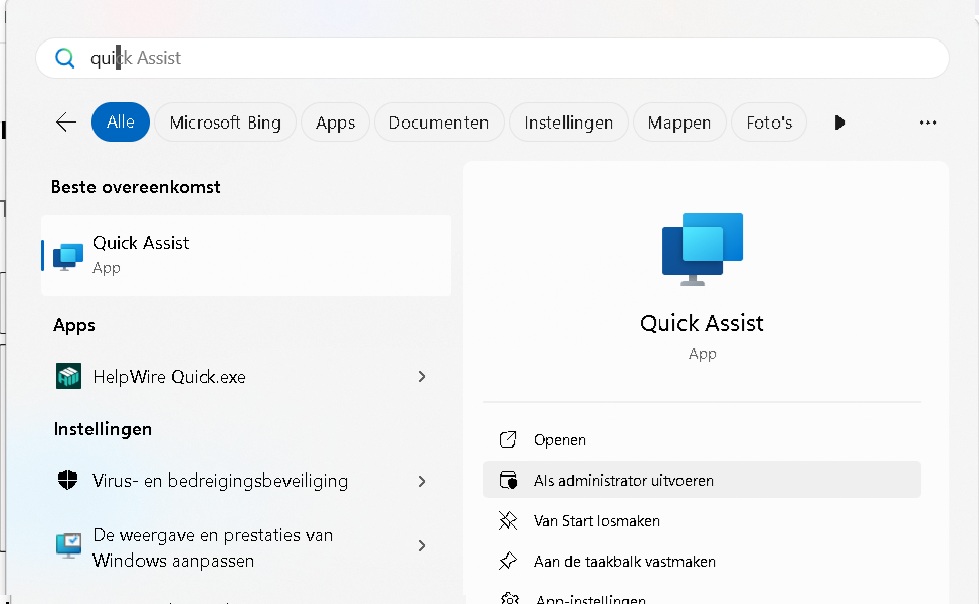This screenshot has width=979, height=604.
Task: Click the Openen launch icon
Action: pyautogui.click(x=508, y=440)
